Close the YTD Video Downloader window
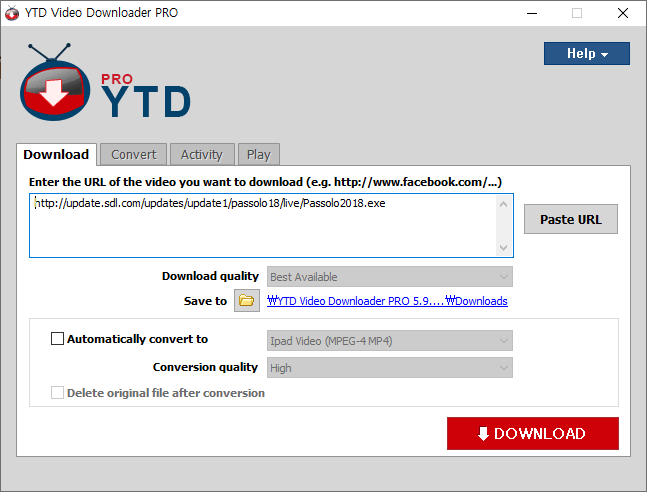The image size is (647, 492). point(623,13)
